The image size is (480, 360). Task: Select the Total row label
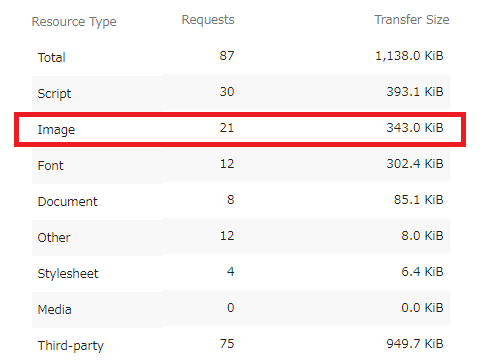point(52,57)
